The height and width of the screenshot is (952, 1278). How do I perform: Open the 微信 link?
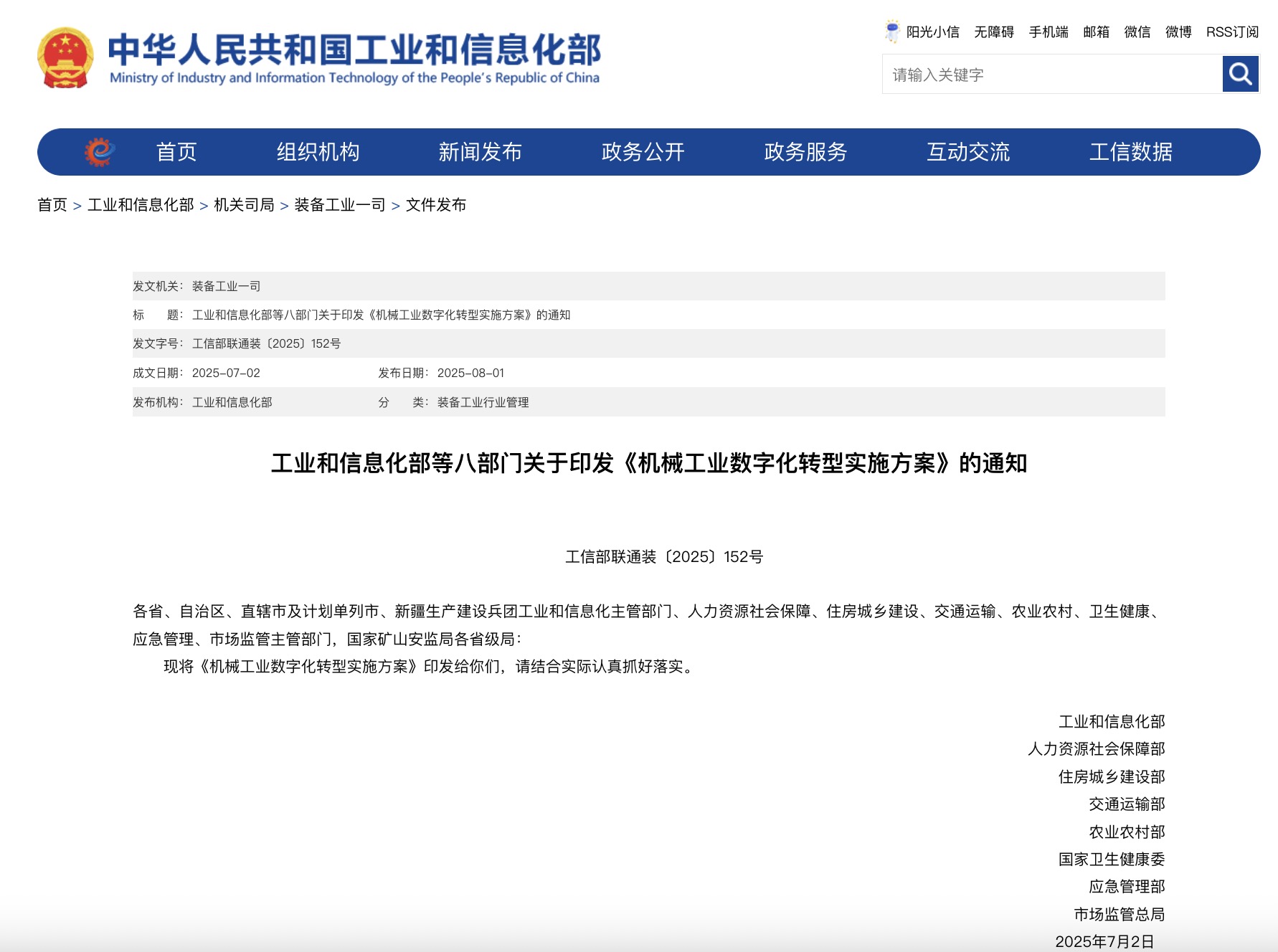1137,32
